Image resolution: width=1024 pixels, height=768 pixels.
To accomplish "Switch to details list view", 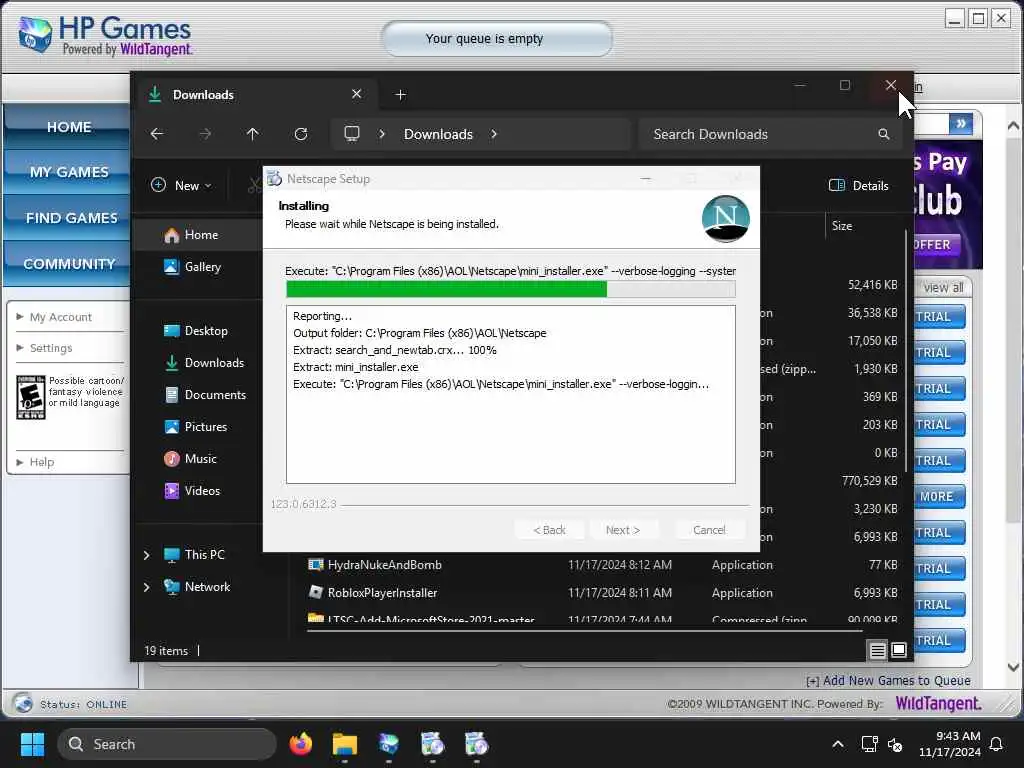I will click(877, 650).
